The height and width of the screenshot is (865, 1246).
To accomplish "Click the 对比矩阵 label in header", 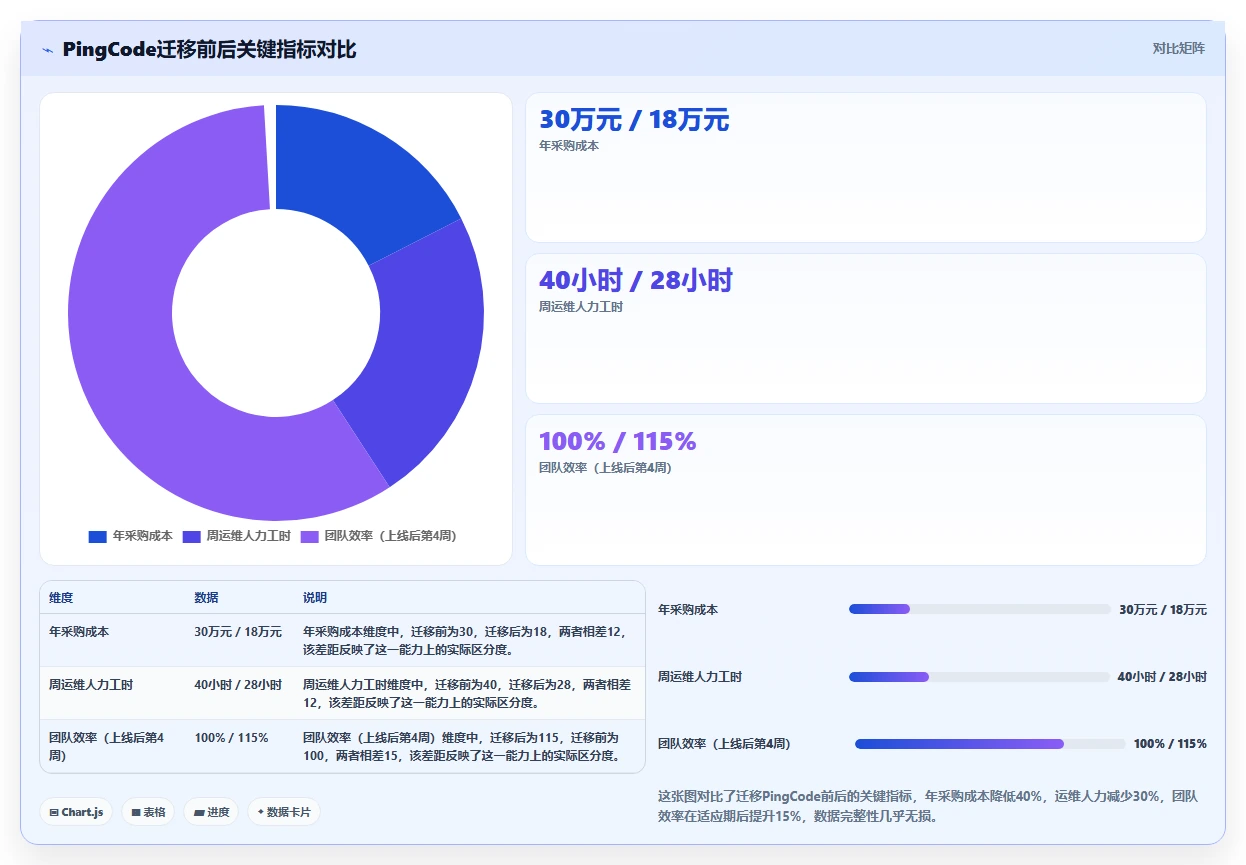I will point(1179,48).
